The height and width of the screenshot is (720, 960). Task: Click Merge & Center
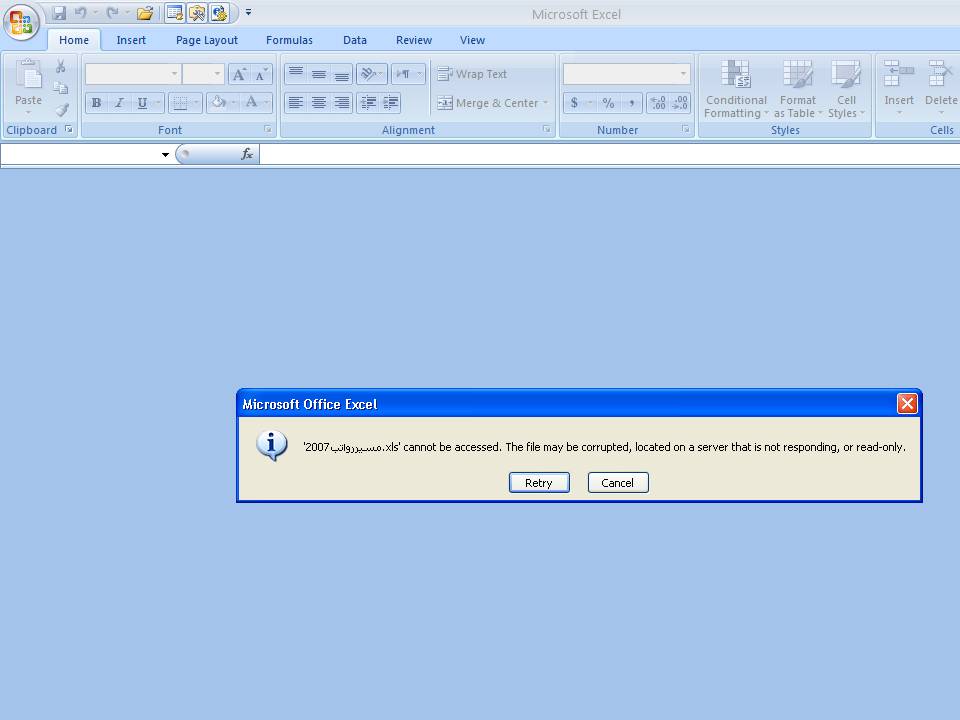pyautogui.click(x=488, y=103)
